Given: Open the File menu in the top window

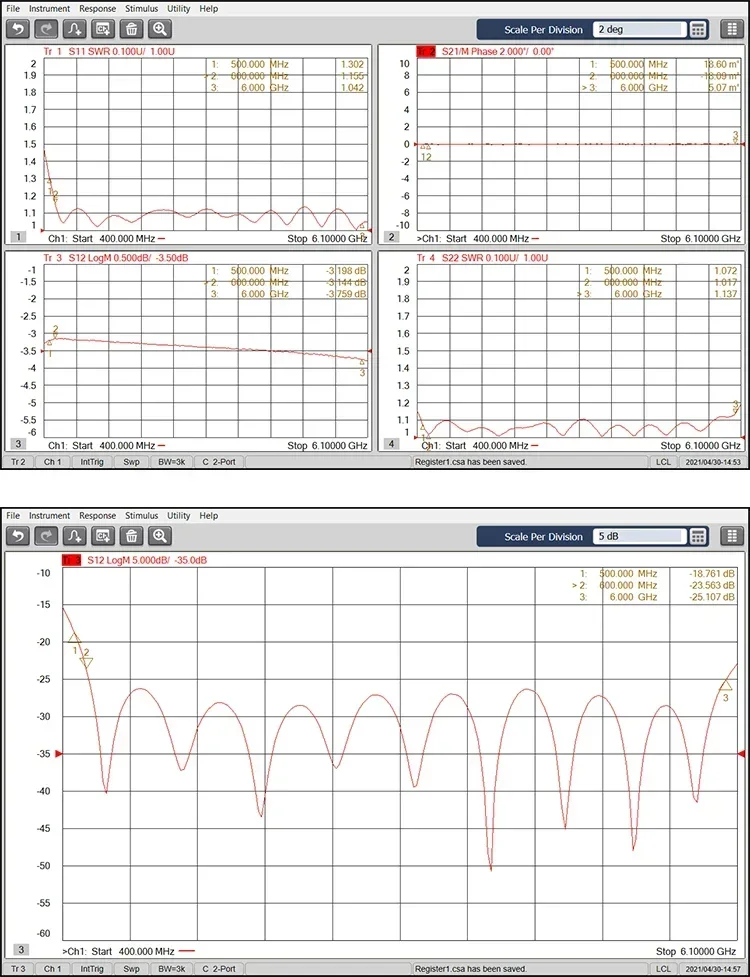Looking at the screenshot, I should [13, 9].
